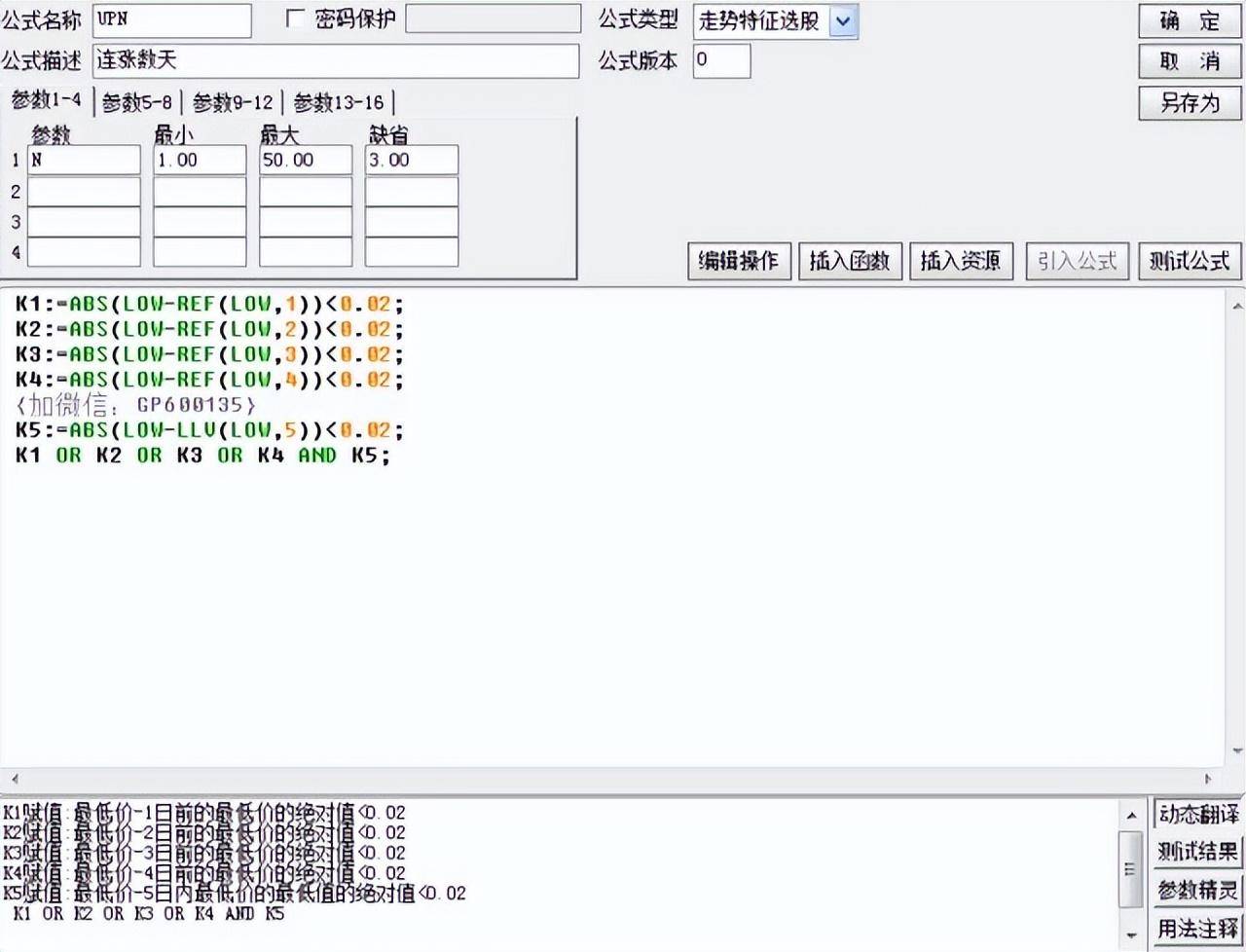Focus the 公式名称 field containing UPN
1246x952 pixels.
(x=172, y=20)
